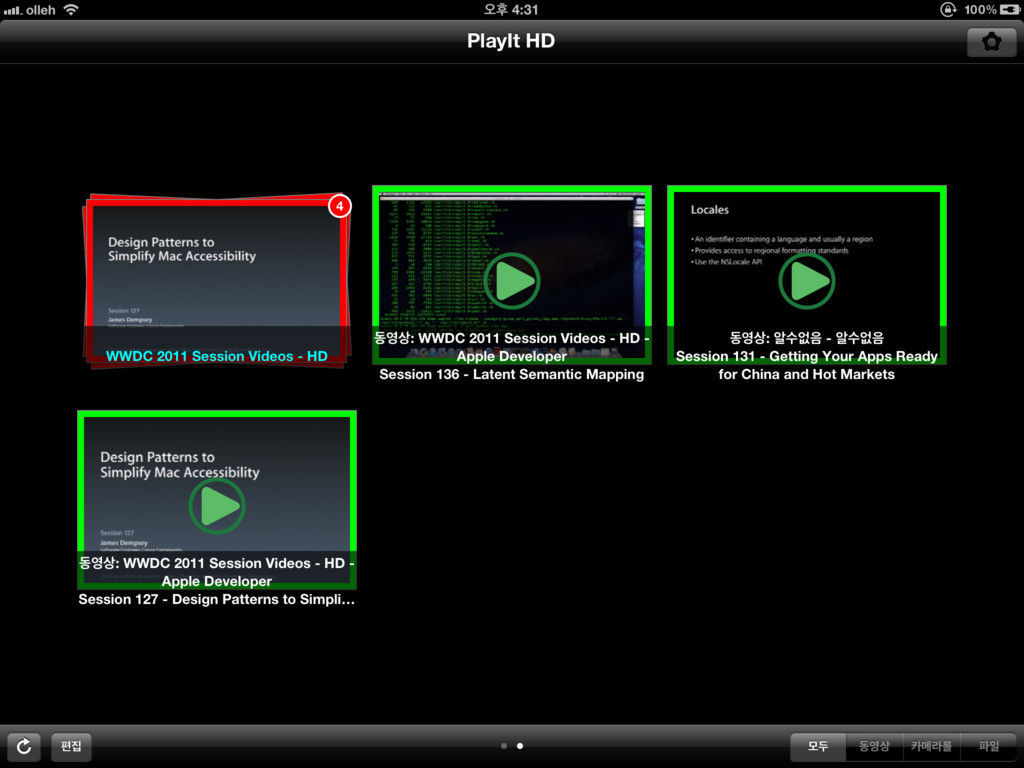Viewport: 1024px width, 768px height.
Task: Select the 모두 tab
Action: 818,746
